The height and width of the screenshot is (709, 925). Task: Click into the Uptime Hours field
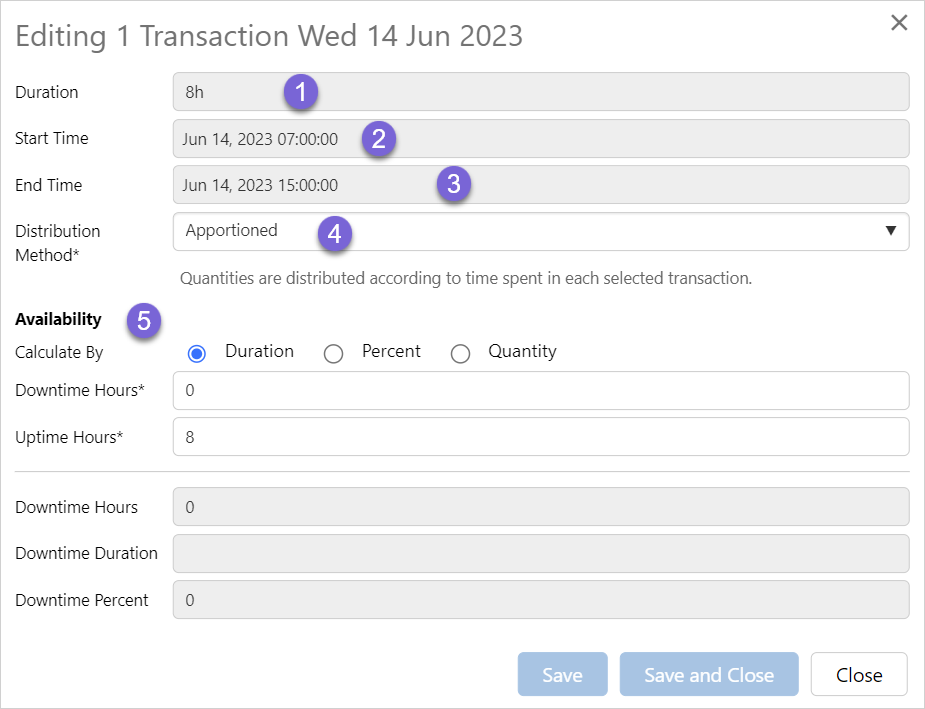[x=540, y=437]
